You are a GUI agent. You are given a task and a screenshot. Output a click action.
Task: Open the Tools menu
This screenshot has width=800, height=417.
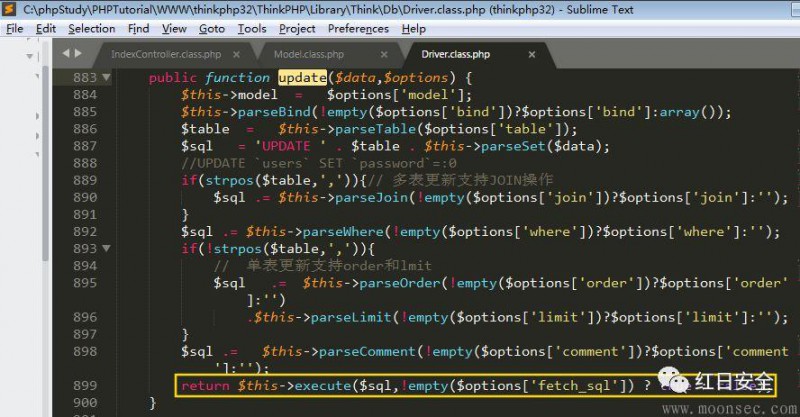(252, 29)
